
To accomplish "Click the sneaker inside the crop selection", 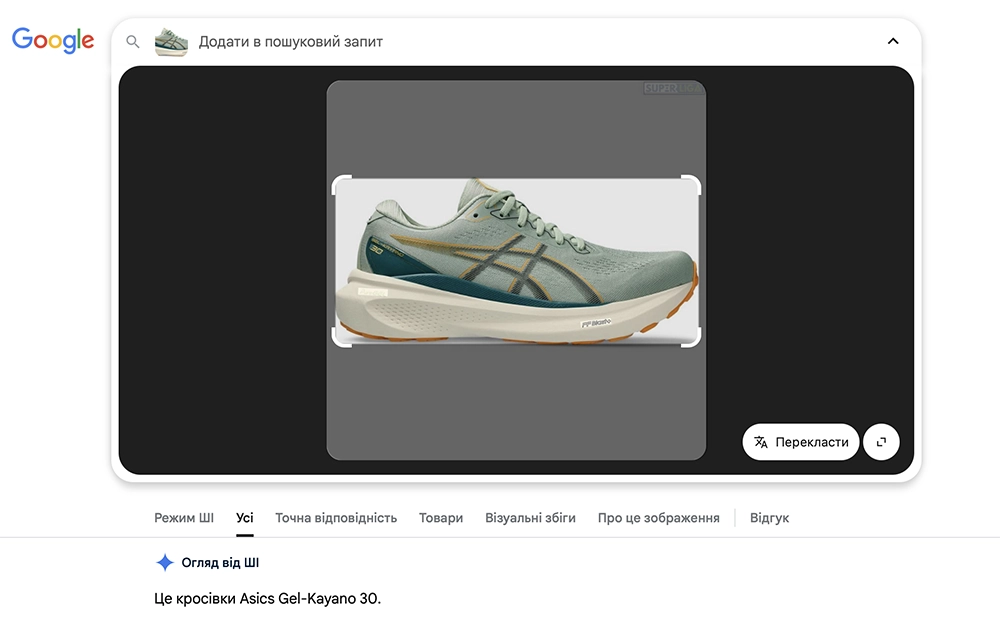I will (x=516, y=262).
